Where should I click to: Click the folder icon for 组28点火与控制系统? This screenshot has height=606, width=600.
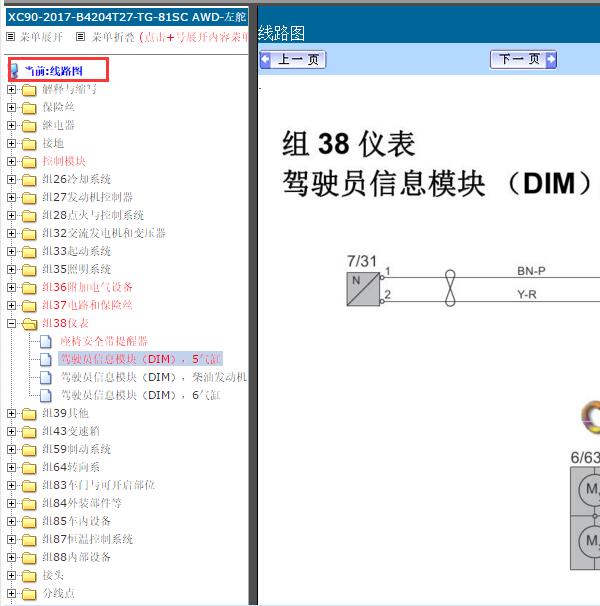(29, 216)
